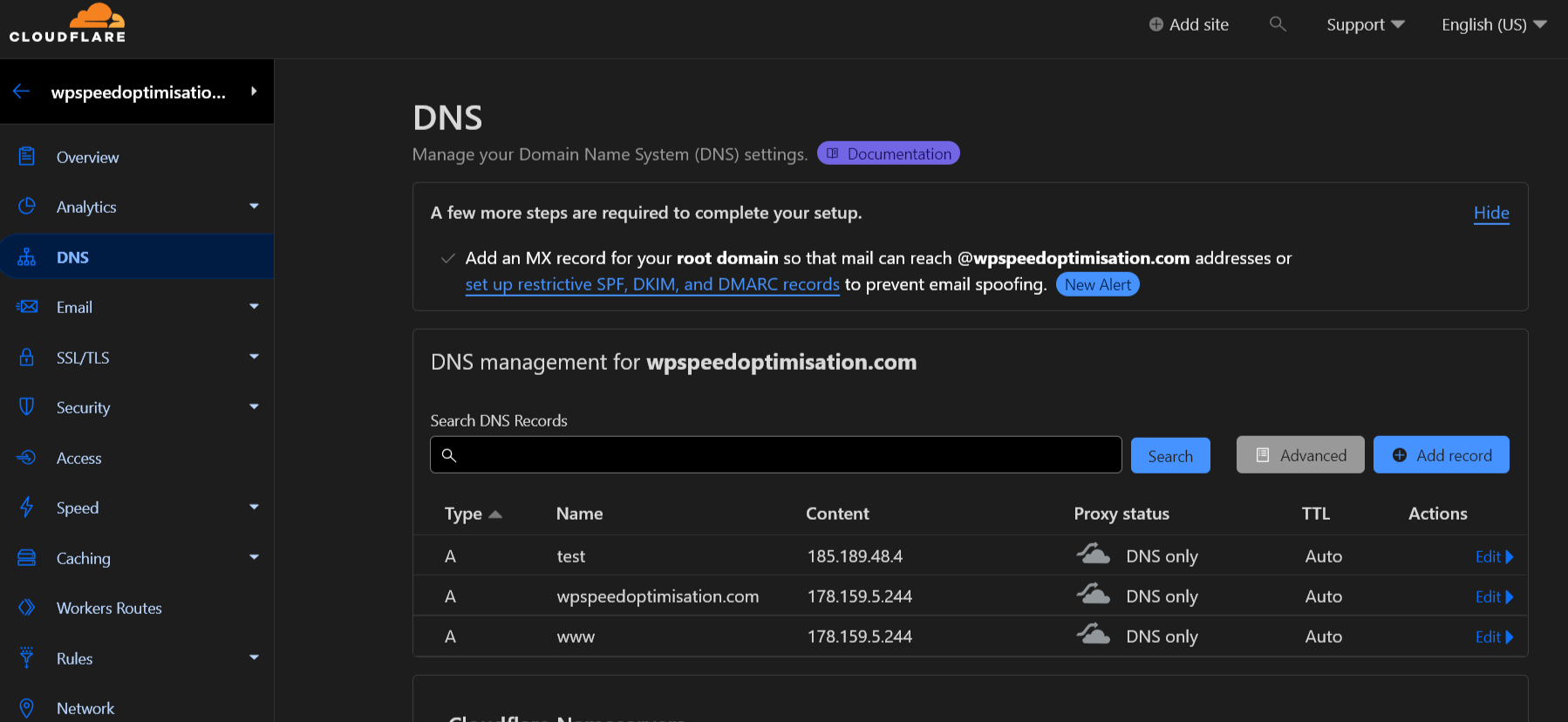Screen dimensions: 1568x722
Task: Click the Analytics pie chart icon
Action: coord(27,206)
